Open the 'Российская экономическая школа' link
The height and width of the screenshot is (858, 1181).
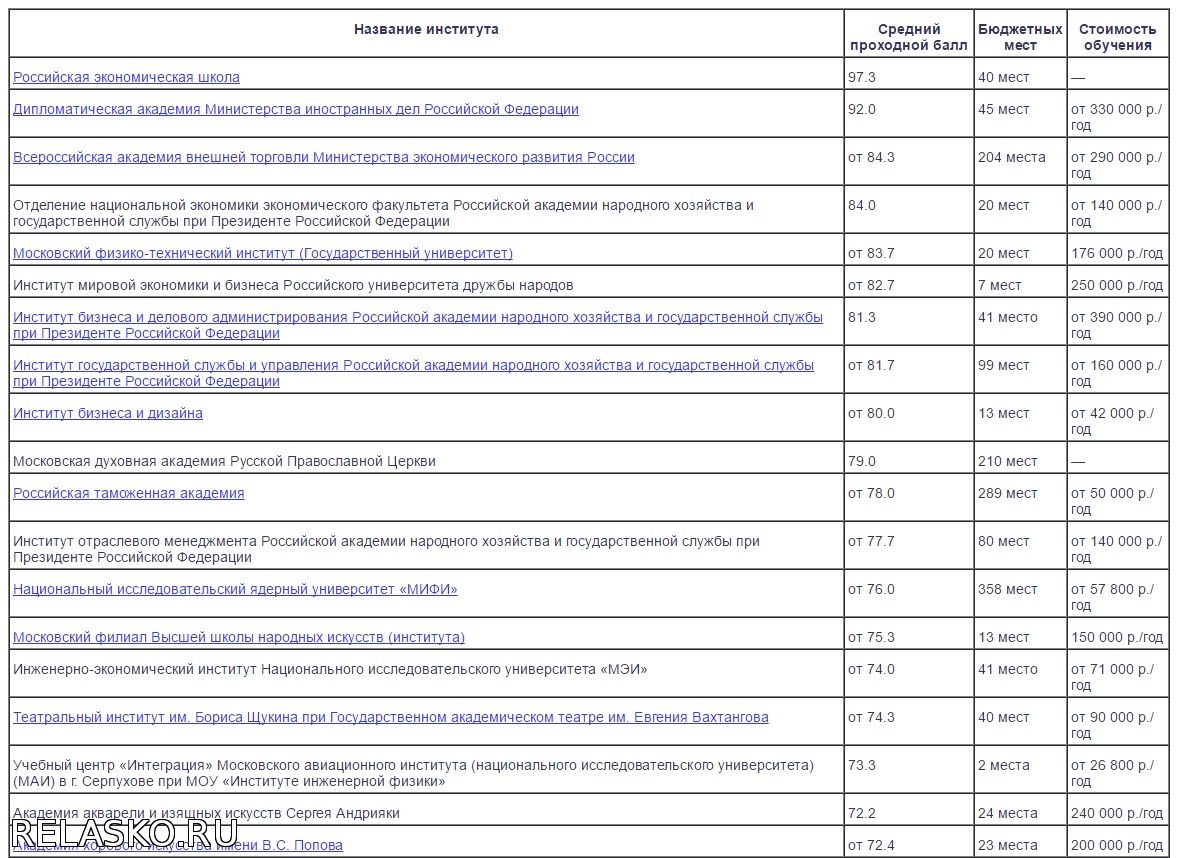[x=127, y=77]
